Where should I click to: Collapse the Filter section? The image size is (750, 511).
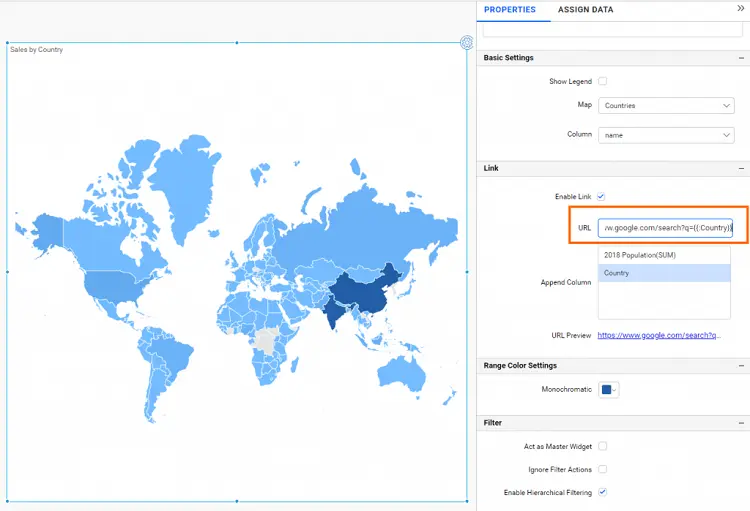741,423
